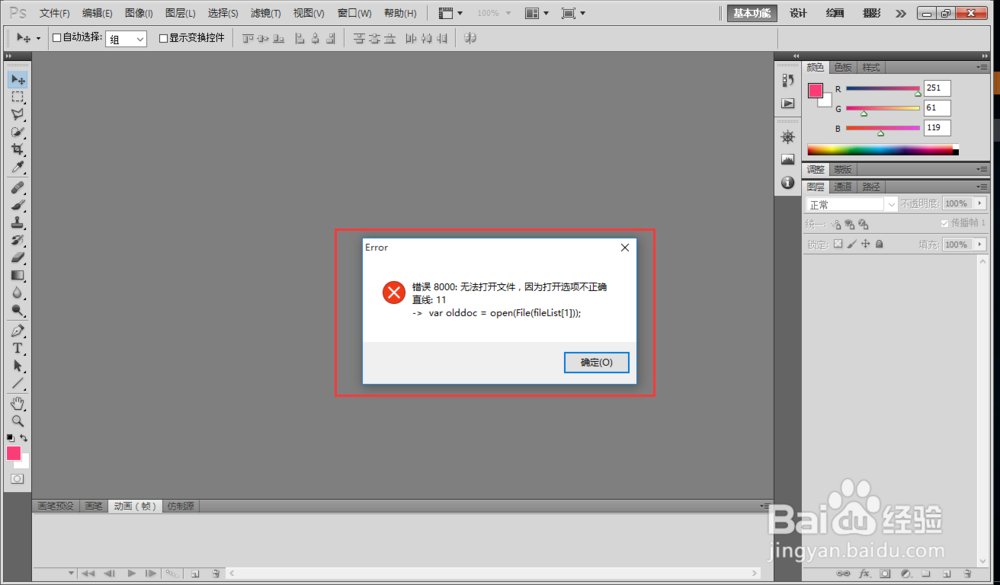This screenshot has width=1000, height=585.
Task: Select the Zoom tool
Action: click(x=17, y=421)
